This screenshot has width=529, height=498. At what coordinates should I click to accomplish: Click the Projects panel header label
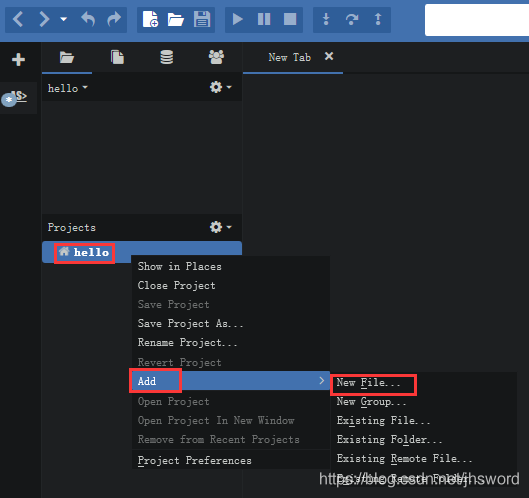72,227
